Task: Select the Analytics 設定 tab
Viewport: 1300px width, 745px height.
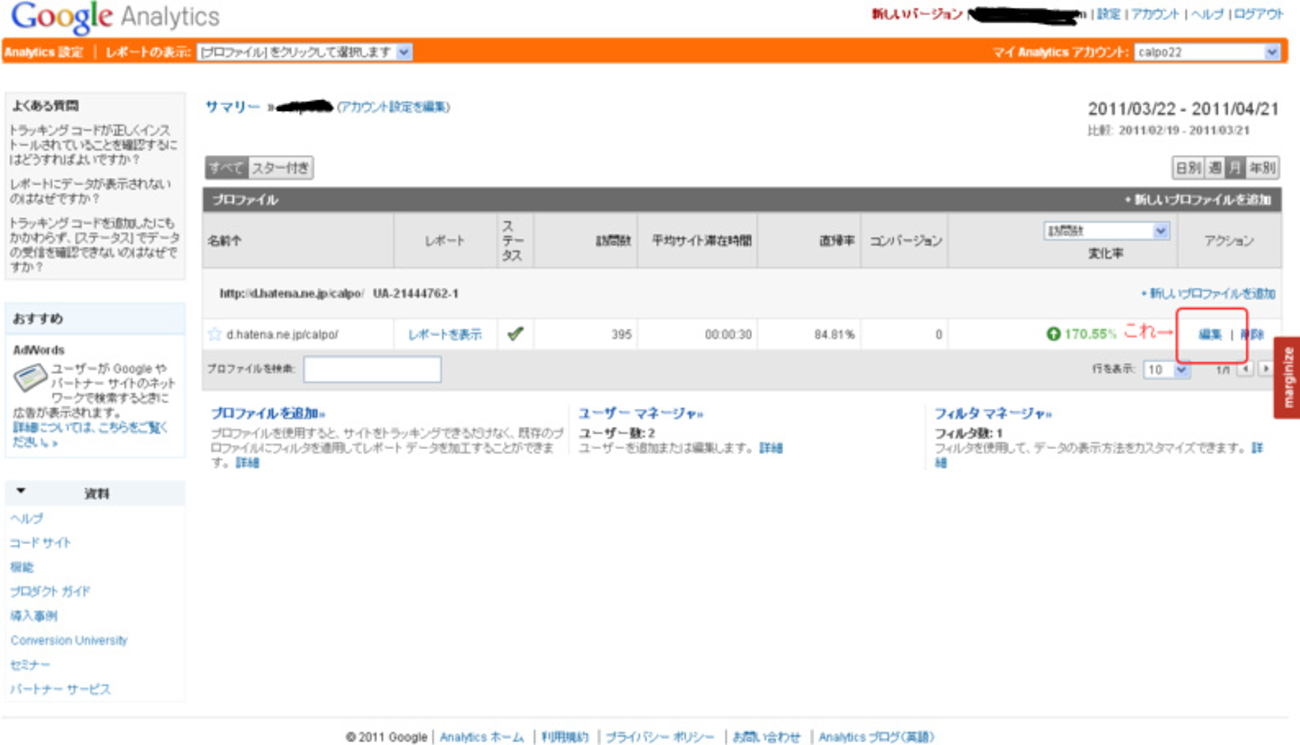Action: 44,52
